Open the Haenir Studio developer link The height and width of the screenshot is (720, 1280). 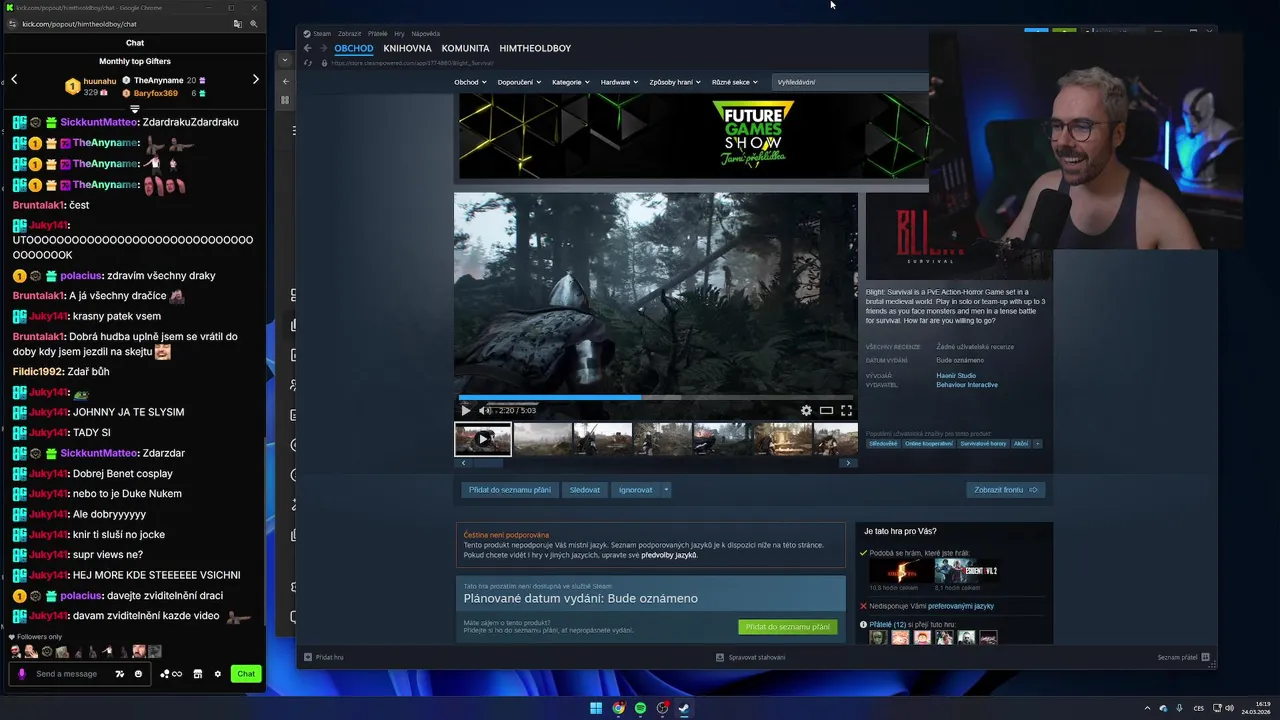click(x=956, y=376)
